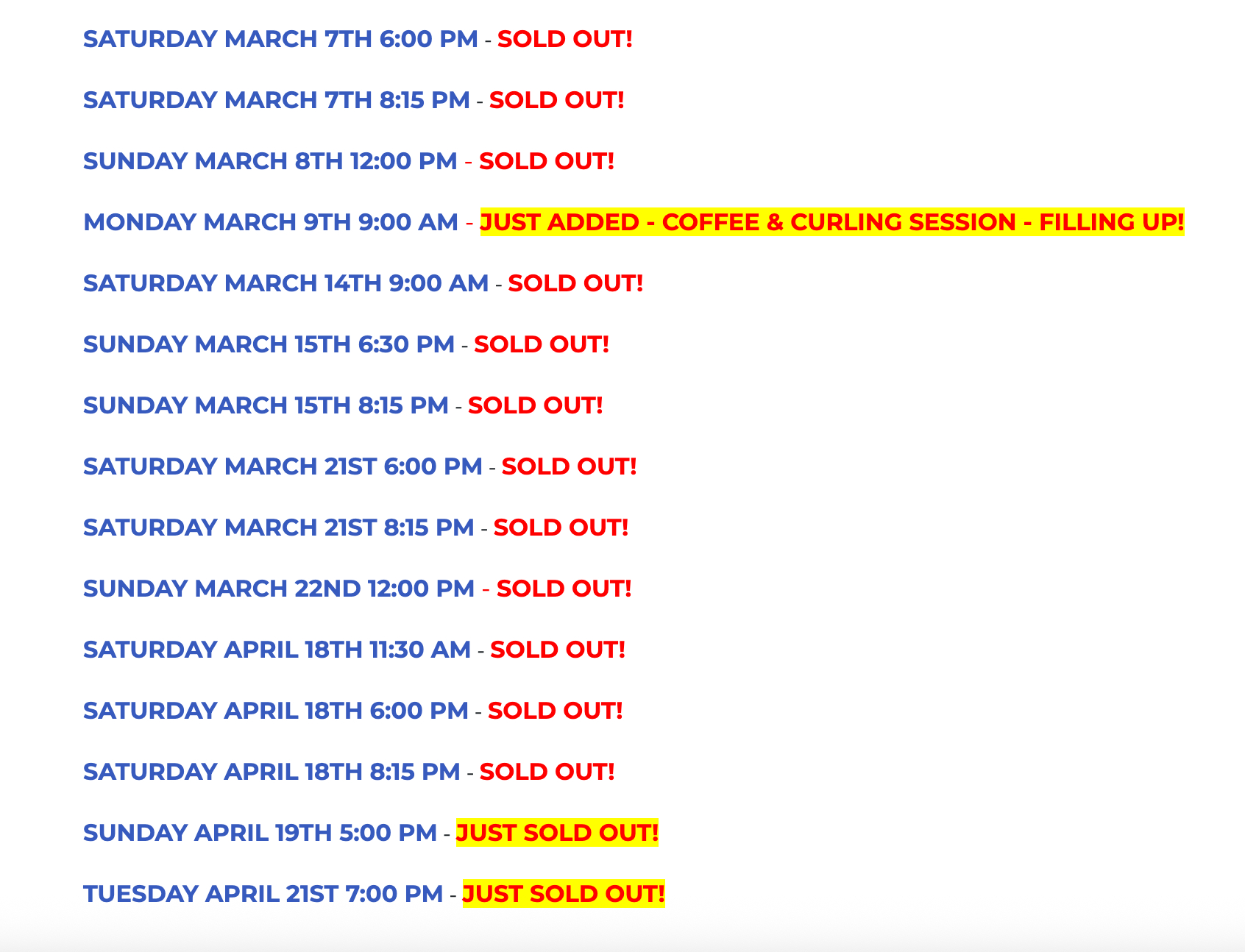Open the Sunday March 15th 6:30 PM session
The image size is (1245, 952).
[x=269, y=344]
